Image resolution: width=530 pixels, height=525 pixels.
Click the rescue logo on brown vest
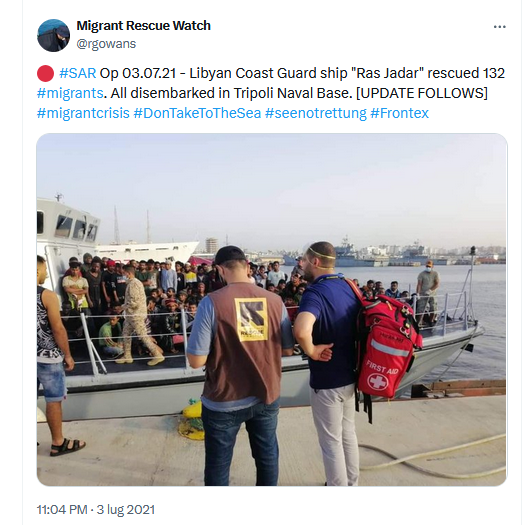pos(251,319)
